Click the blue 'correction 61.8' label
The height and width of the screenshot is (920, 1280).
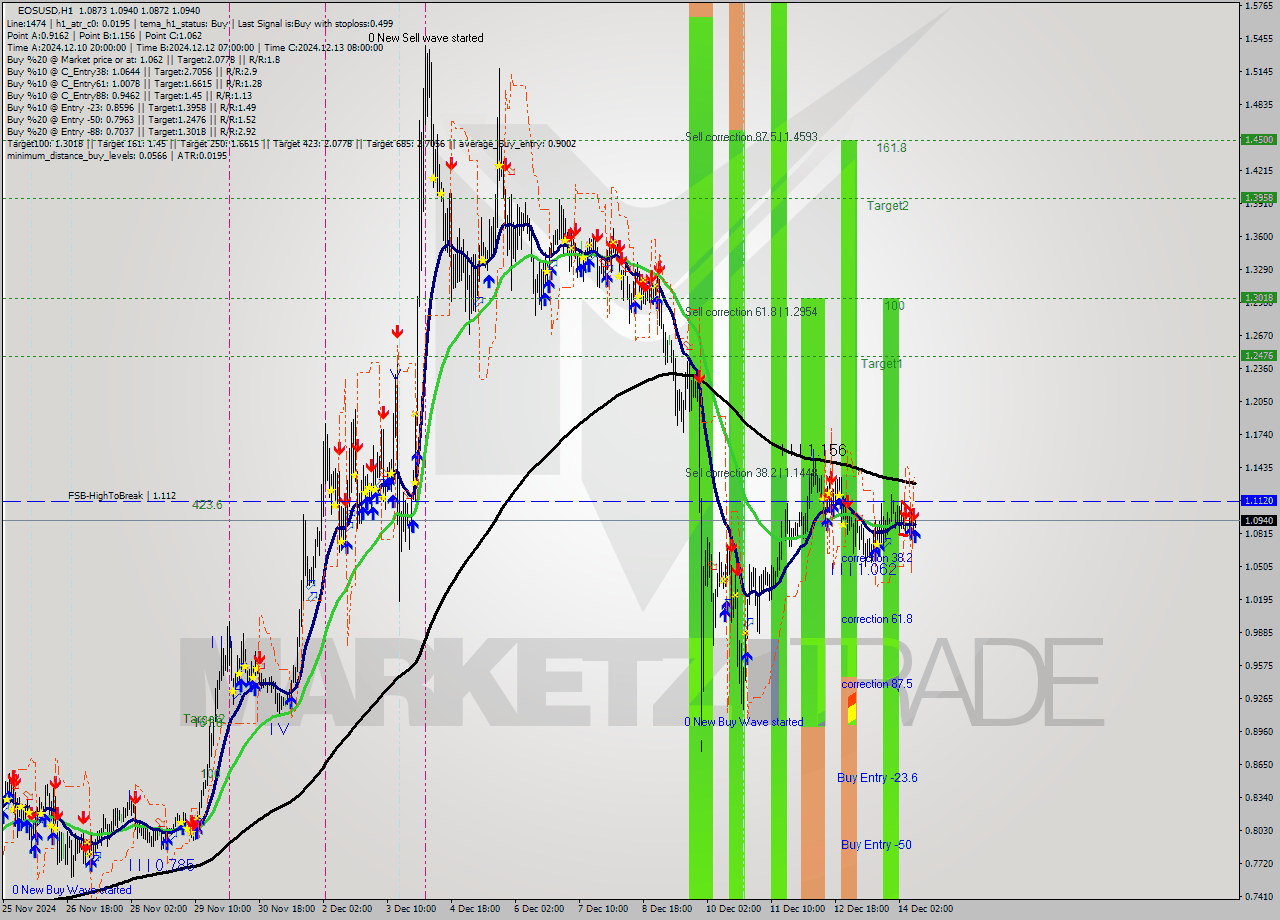(877, 619)
